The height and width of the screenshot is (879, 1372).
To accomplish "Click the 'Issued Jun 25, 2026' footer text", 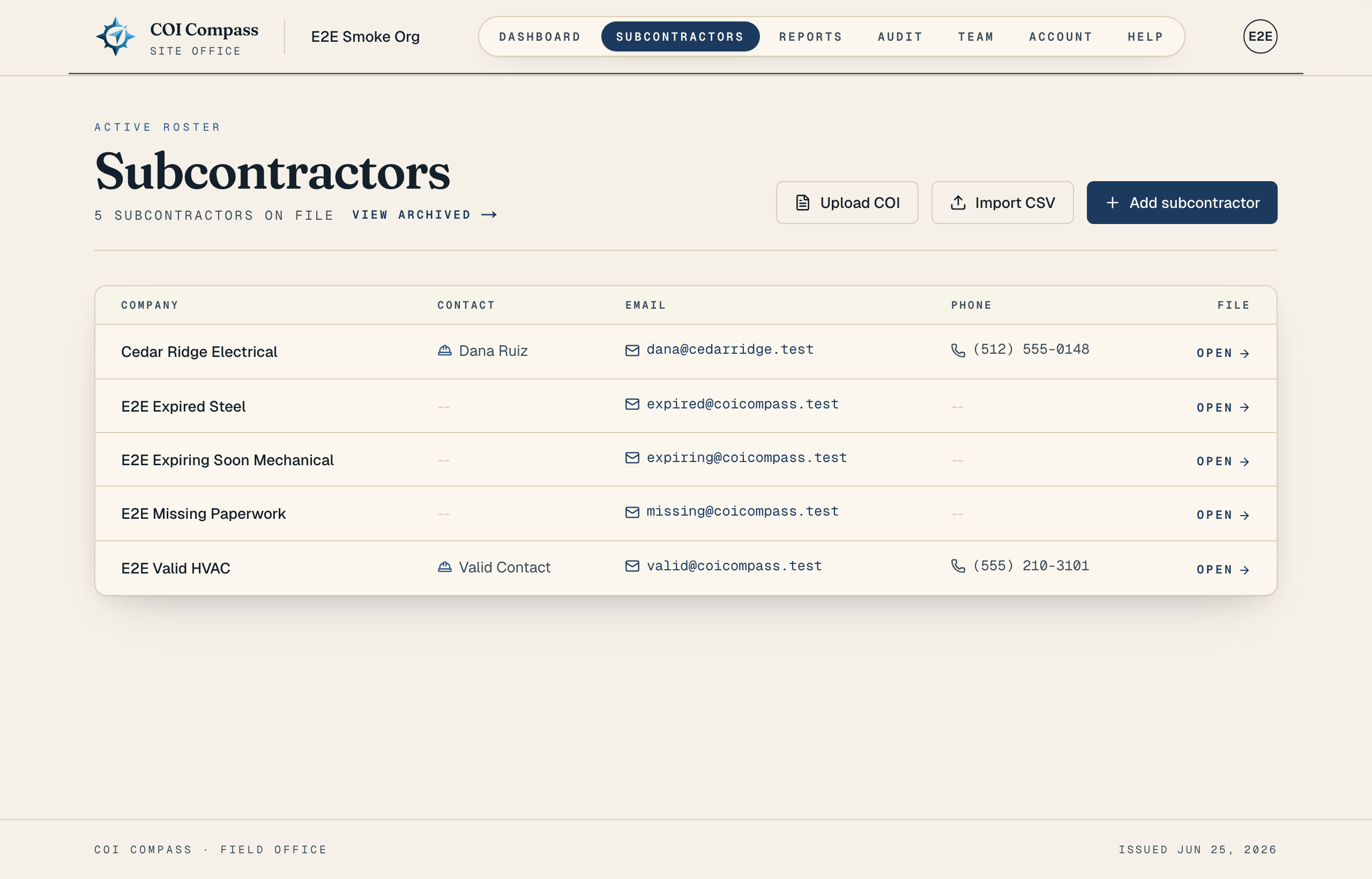I will 1197,850.
